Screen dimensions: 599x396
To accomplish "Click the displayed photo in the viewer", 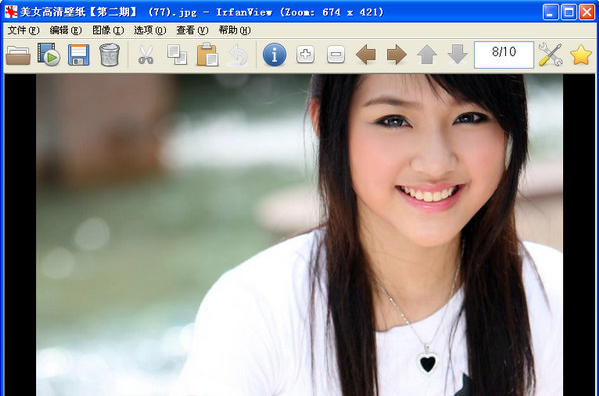I will click(299, 235).
